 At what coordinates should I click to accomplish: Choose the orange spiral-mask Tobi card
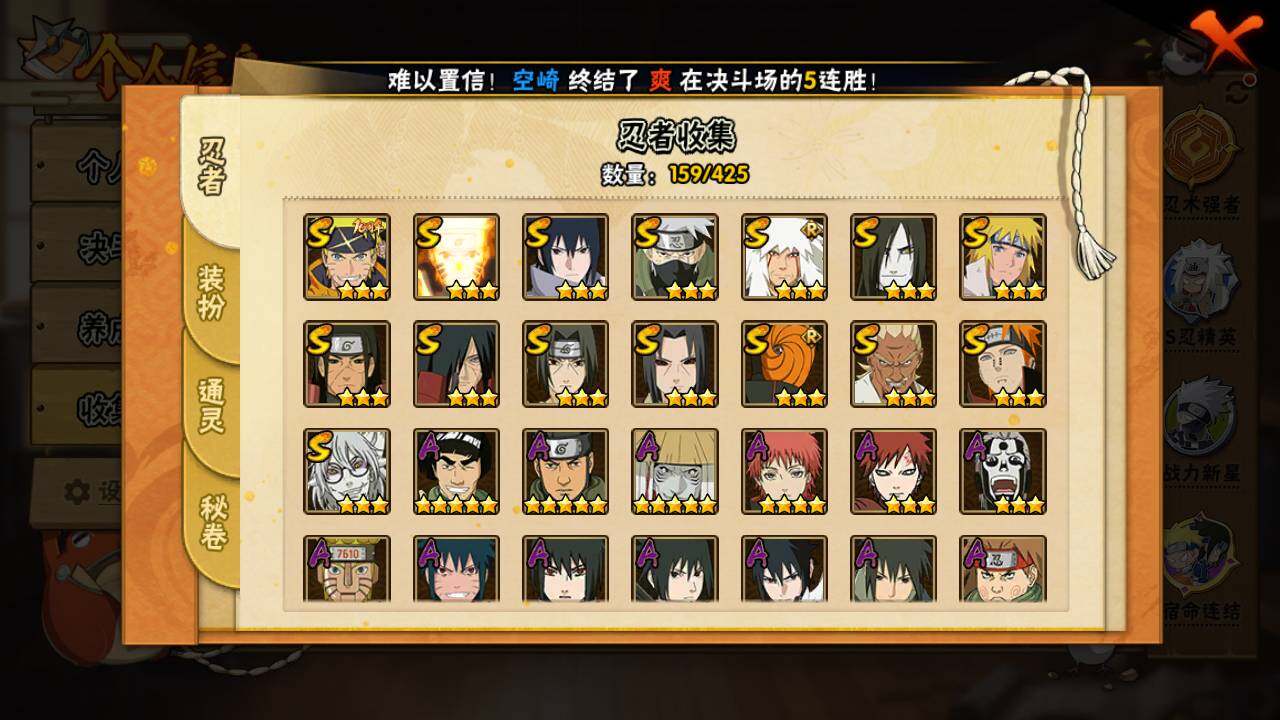coord(784,364)
